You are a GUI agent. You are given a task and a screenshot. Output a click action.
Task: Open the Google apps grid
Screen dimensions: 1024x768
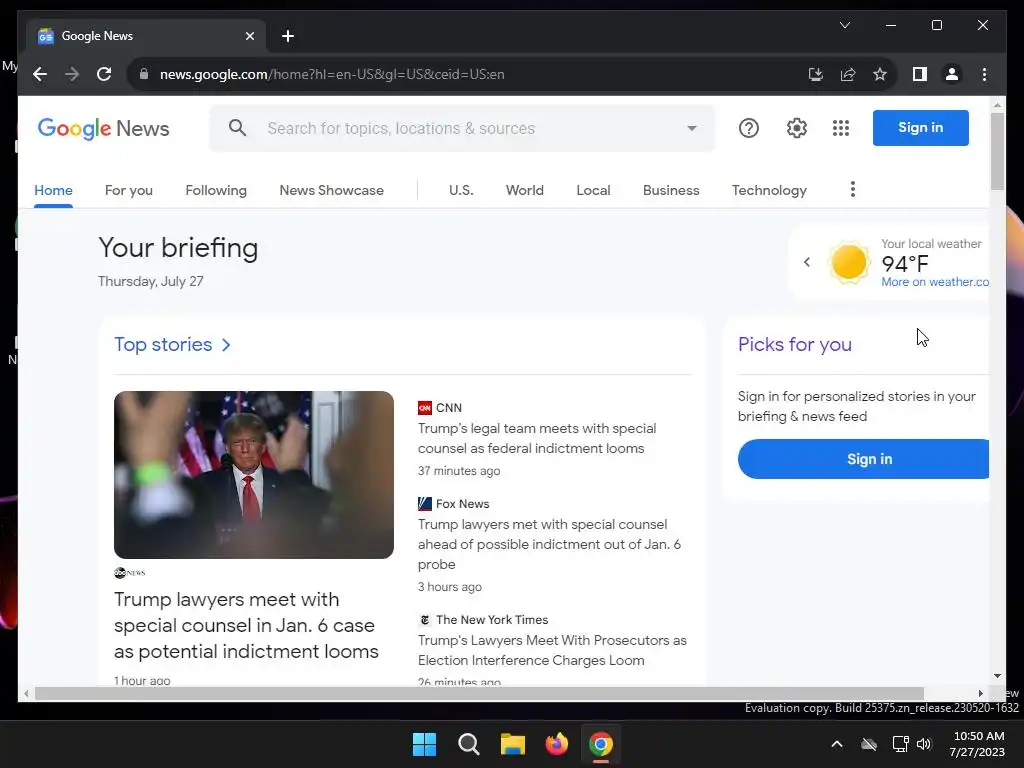841,128
